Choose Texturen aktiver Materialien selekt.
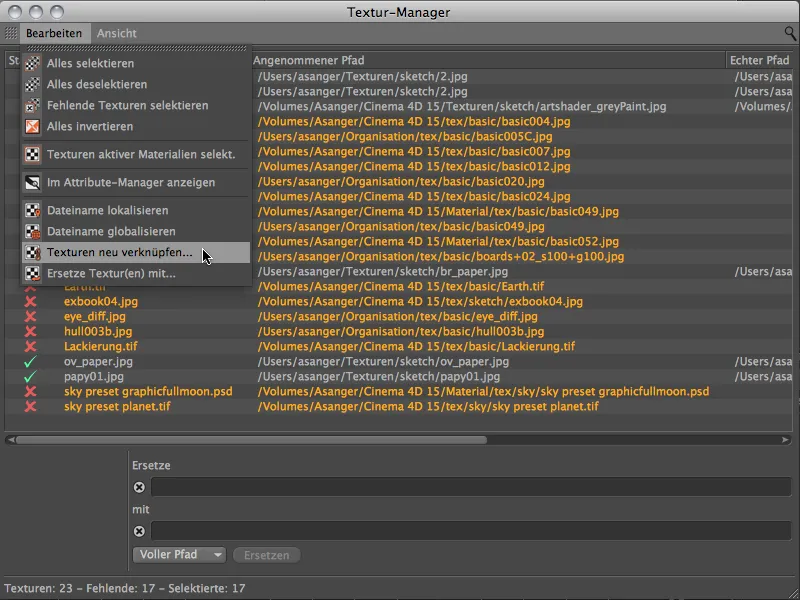800x600 pixels. (136, 154)
